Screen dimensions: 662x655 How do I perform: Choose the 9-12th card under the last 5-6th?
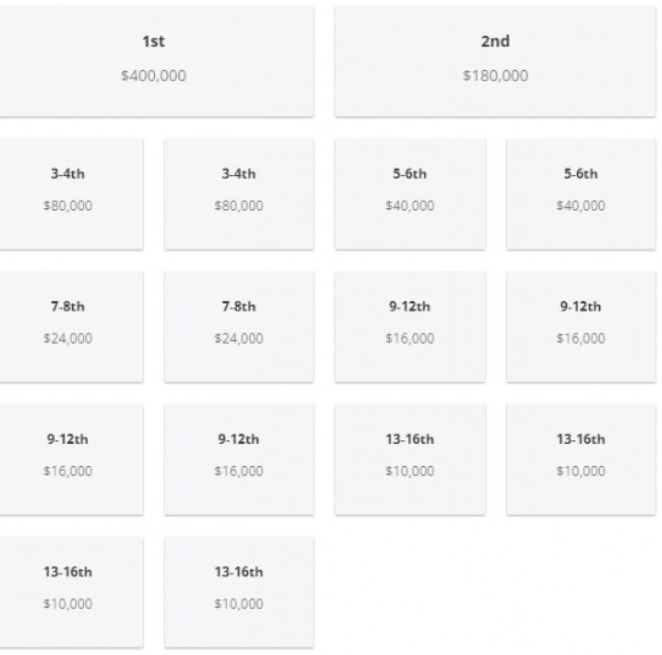(x=581, y=327)
